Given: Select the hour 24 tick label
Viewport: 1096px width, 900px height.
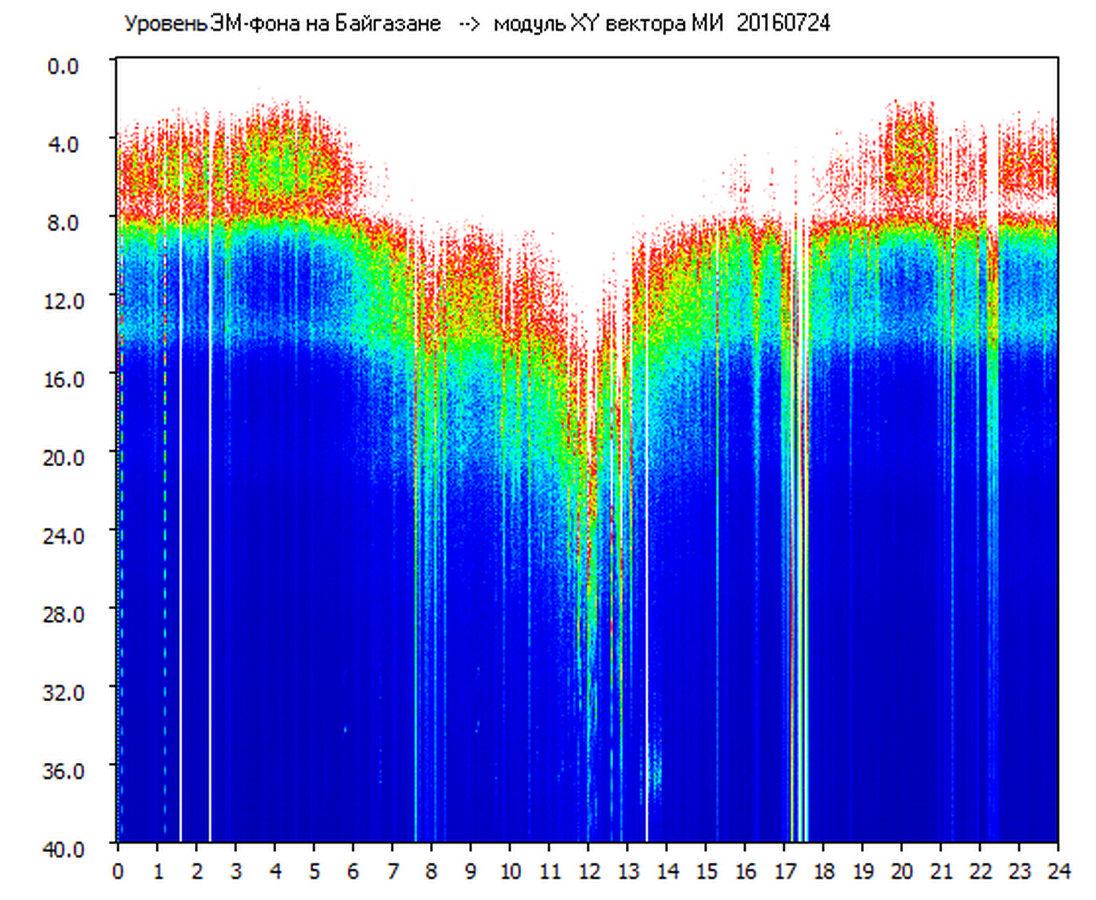Looking at the screenshot, I should click(x=1058, y=870).
